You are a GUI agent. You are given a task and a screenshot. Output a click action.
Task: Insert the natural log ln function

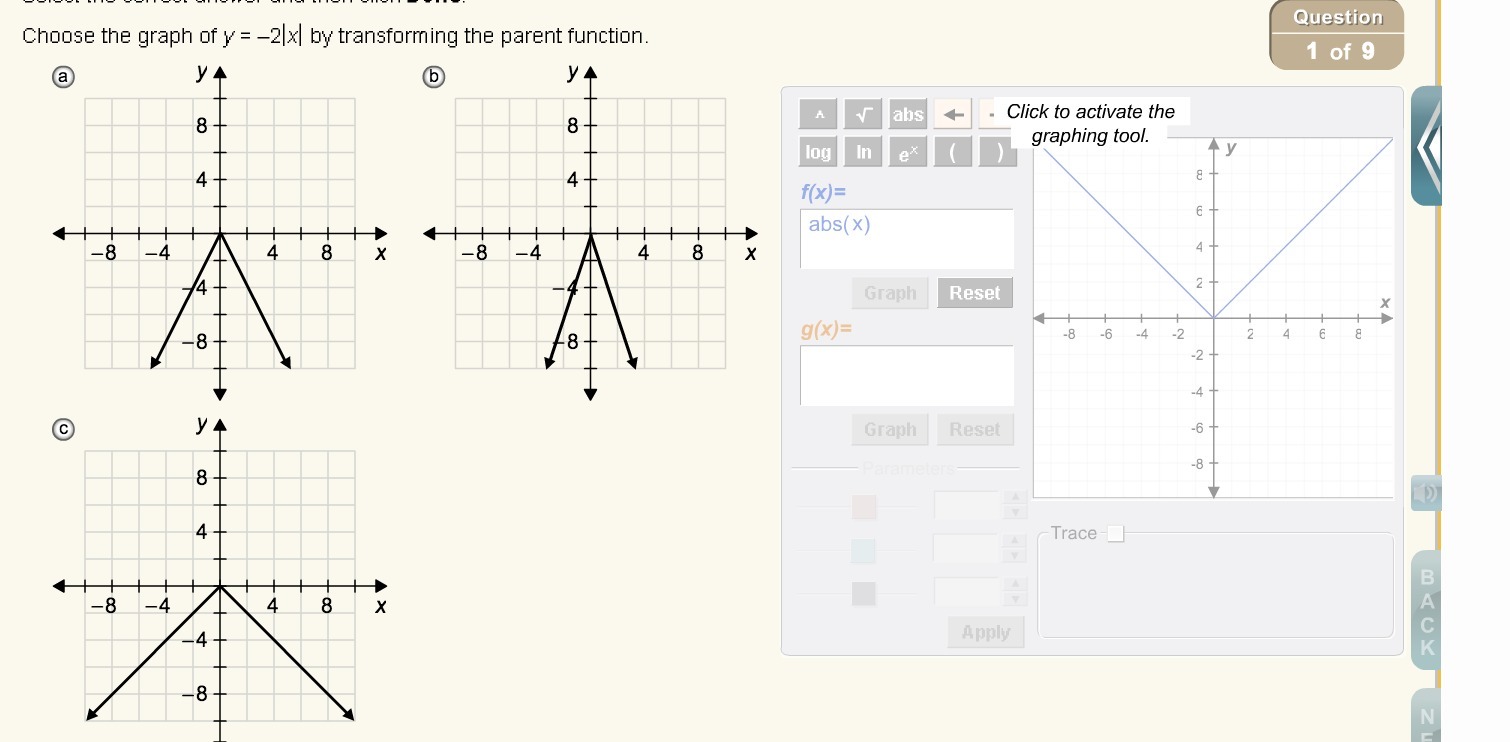click(x=863, y=152)
